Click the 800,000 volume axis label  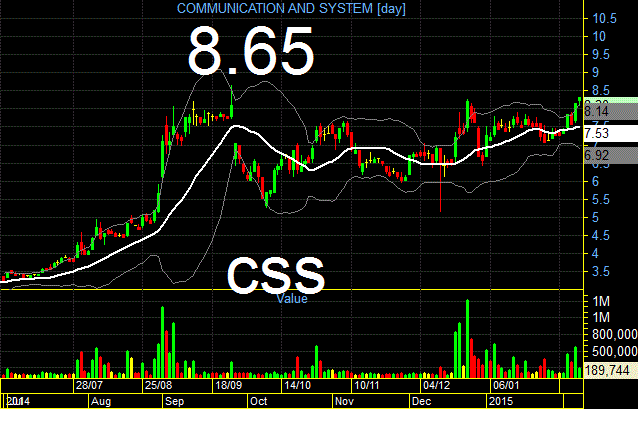[615, 335]
